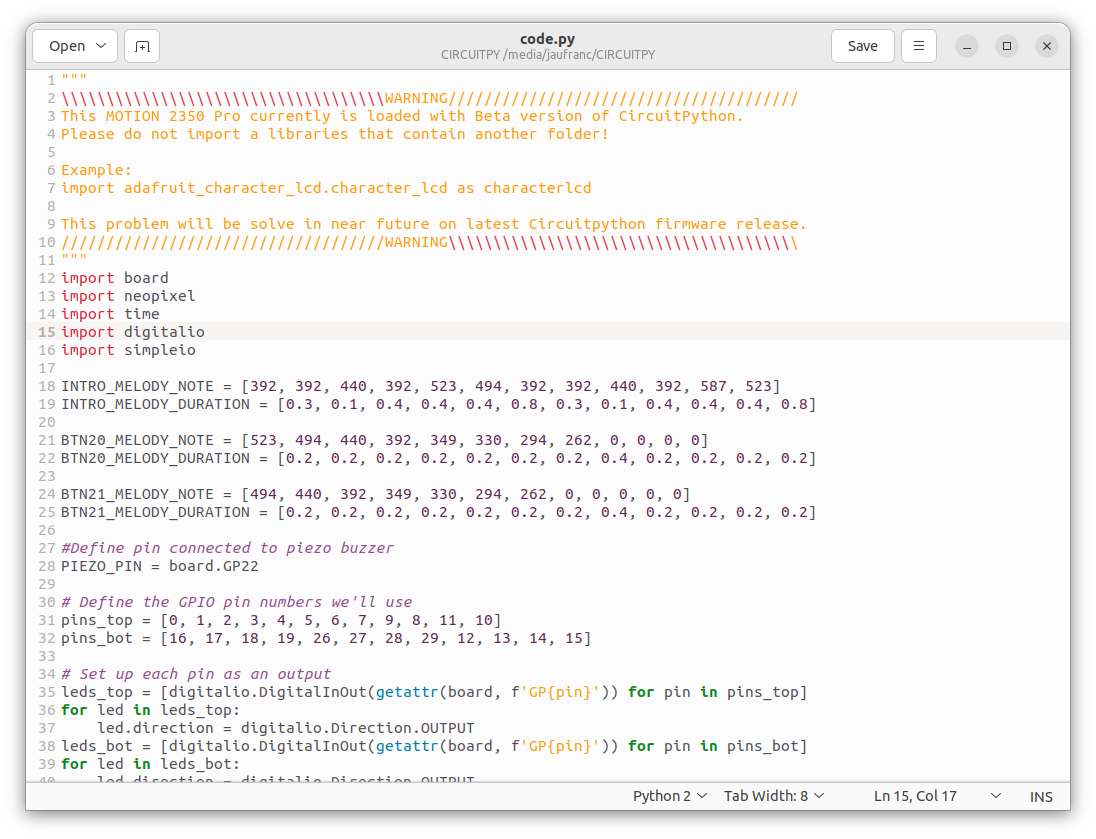The width and height of the screenshot is (1096, 839).
Task: Click the bottom WARNING banner on line 10
Action: [429, 243]
